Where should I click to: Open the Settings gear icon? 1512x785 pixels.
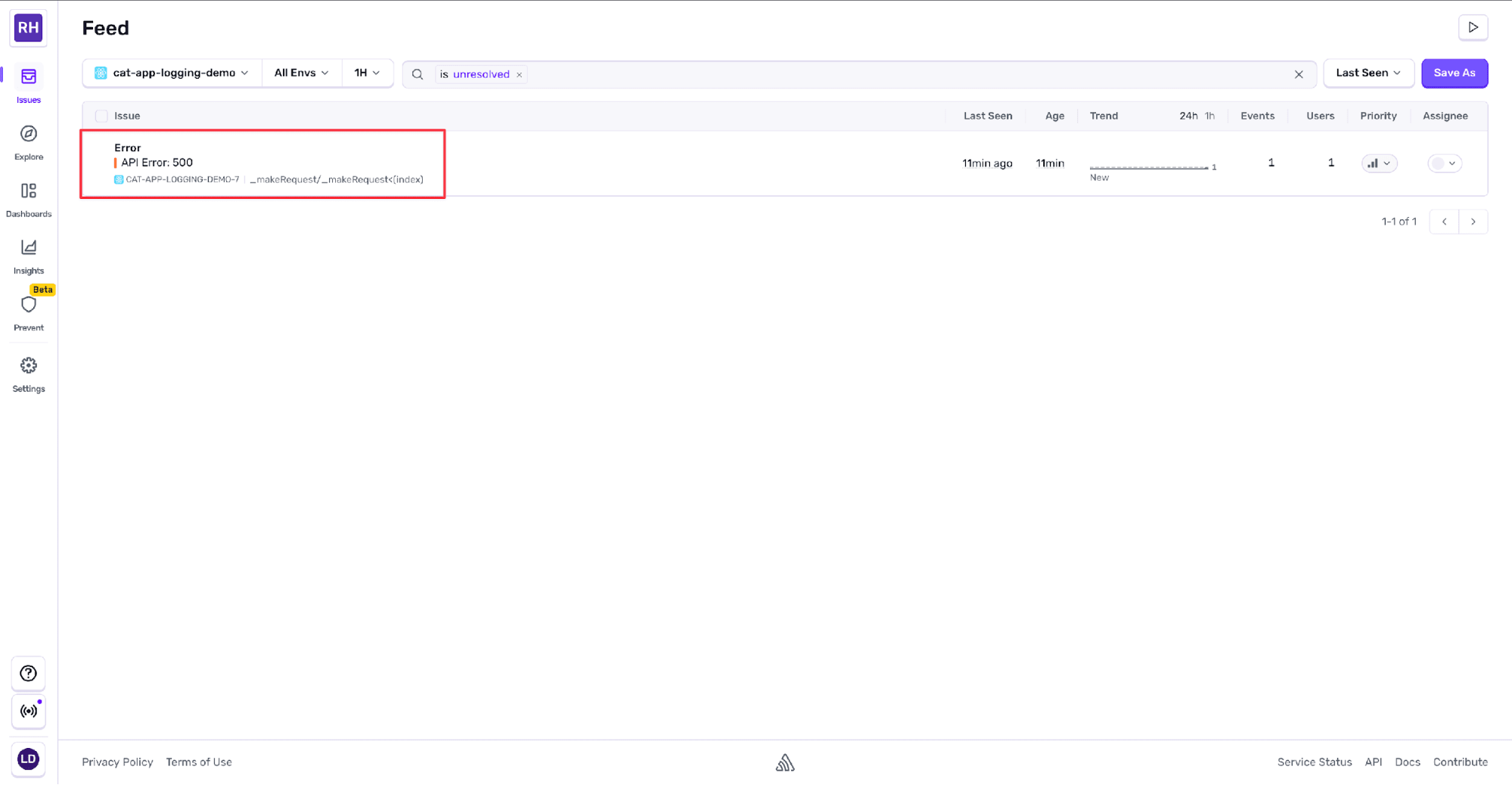coord(28,365)
